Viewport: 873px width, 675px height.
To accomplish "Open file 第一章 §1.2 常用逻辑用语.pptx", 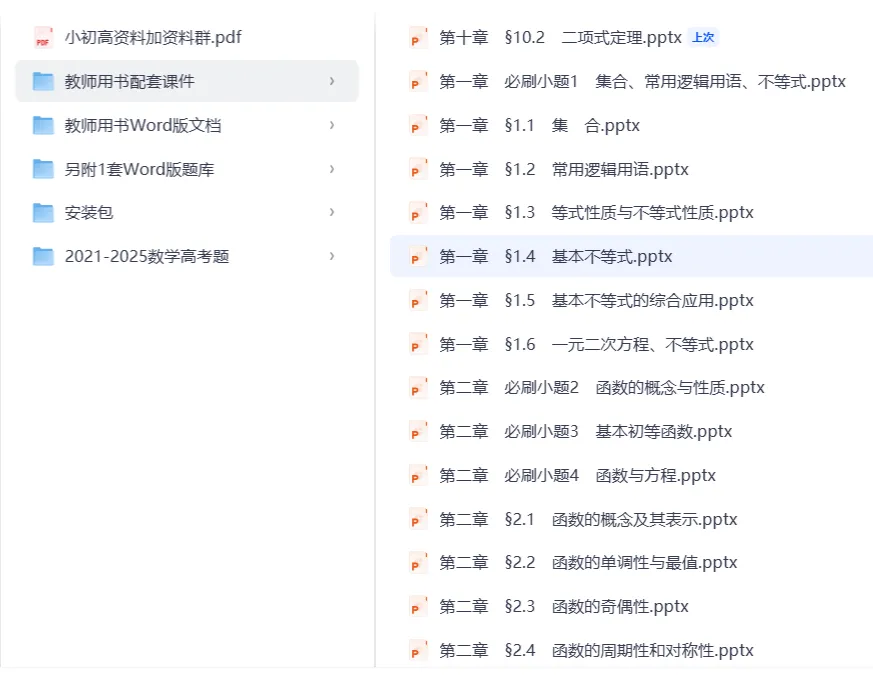I will pos(564,169).
